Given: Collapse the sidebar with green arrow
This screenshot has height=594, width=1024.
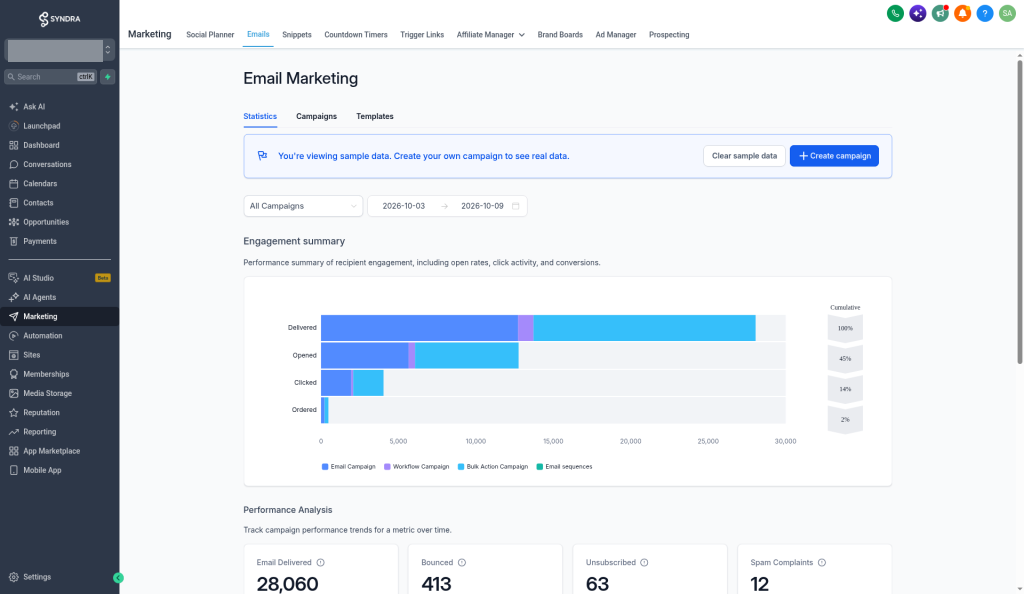Looking at the screenshot, I should click(x=118, y=578).
